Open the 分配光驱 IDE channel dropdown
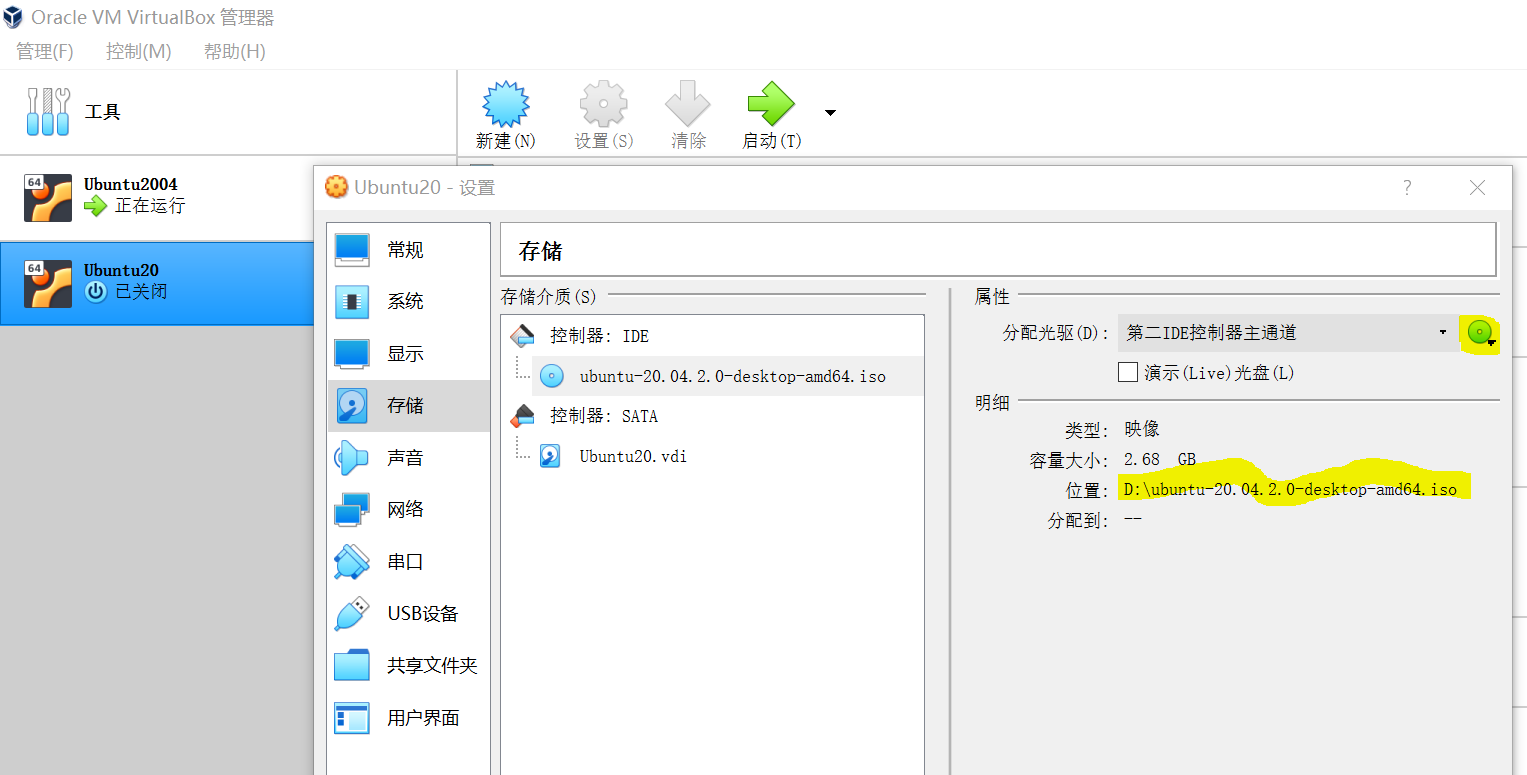 [x=1287, y=332]
